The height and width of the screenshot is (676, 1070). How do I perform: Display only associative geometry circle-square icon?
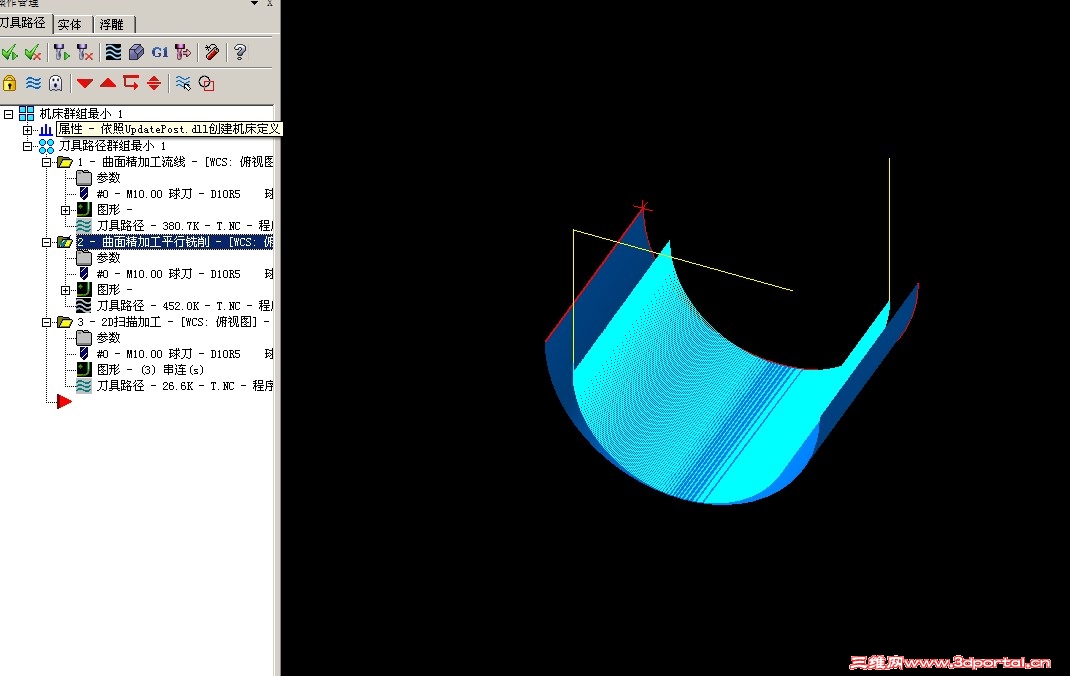(206, 83)
